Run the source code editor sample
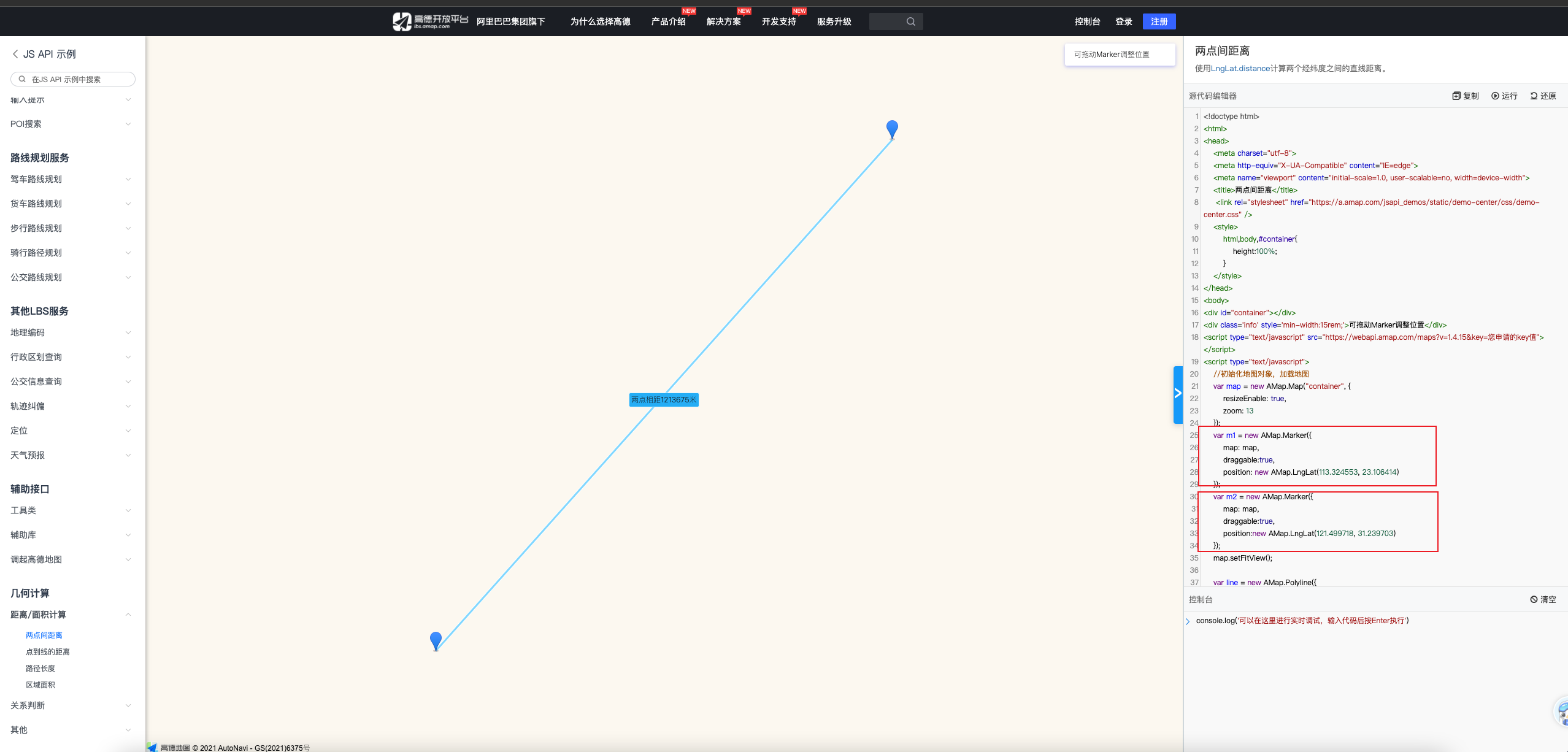This screenshot has height=752, width=1568. pos(1504,96)
